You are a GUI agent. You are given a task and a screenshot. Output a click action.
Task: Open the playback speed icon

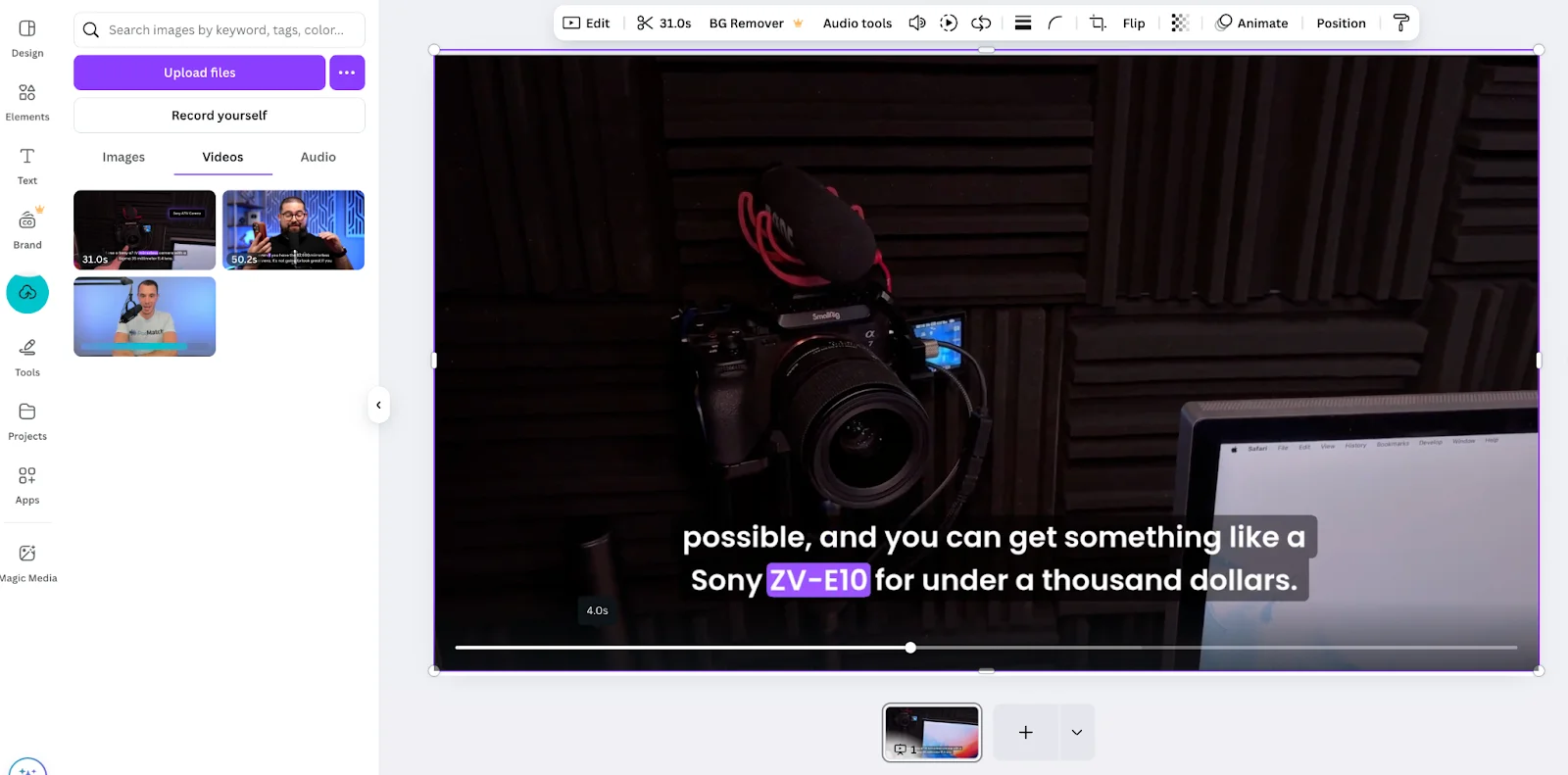click(949, 23)
